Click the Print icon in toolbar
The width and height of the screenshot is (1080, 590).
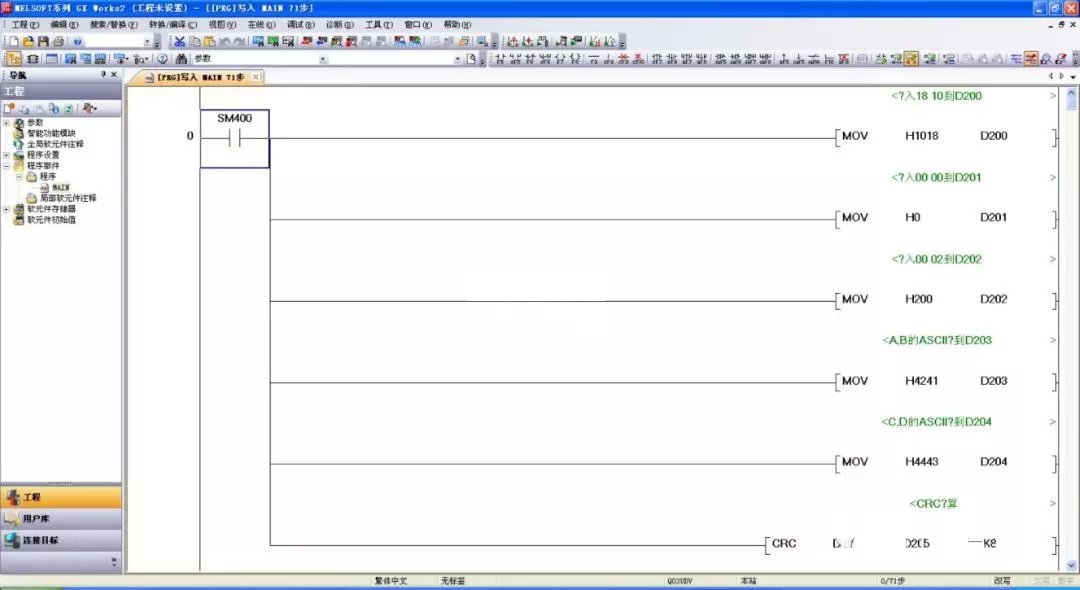pyautogui.click(x=58, y=42)
